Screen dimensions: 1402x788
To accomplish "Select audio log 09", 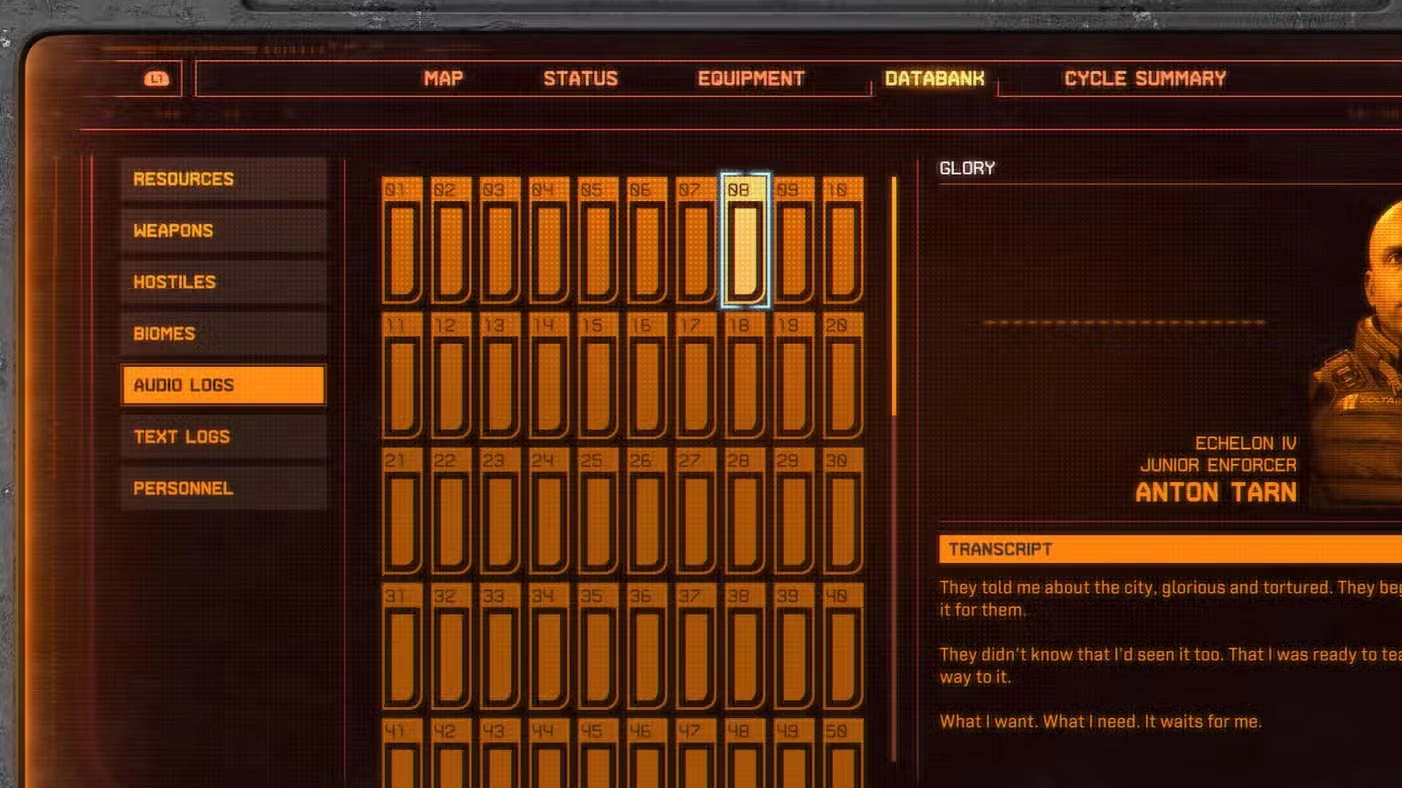I will [x=794, y=240].
